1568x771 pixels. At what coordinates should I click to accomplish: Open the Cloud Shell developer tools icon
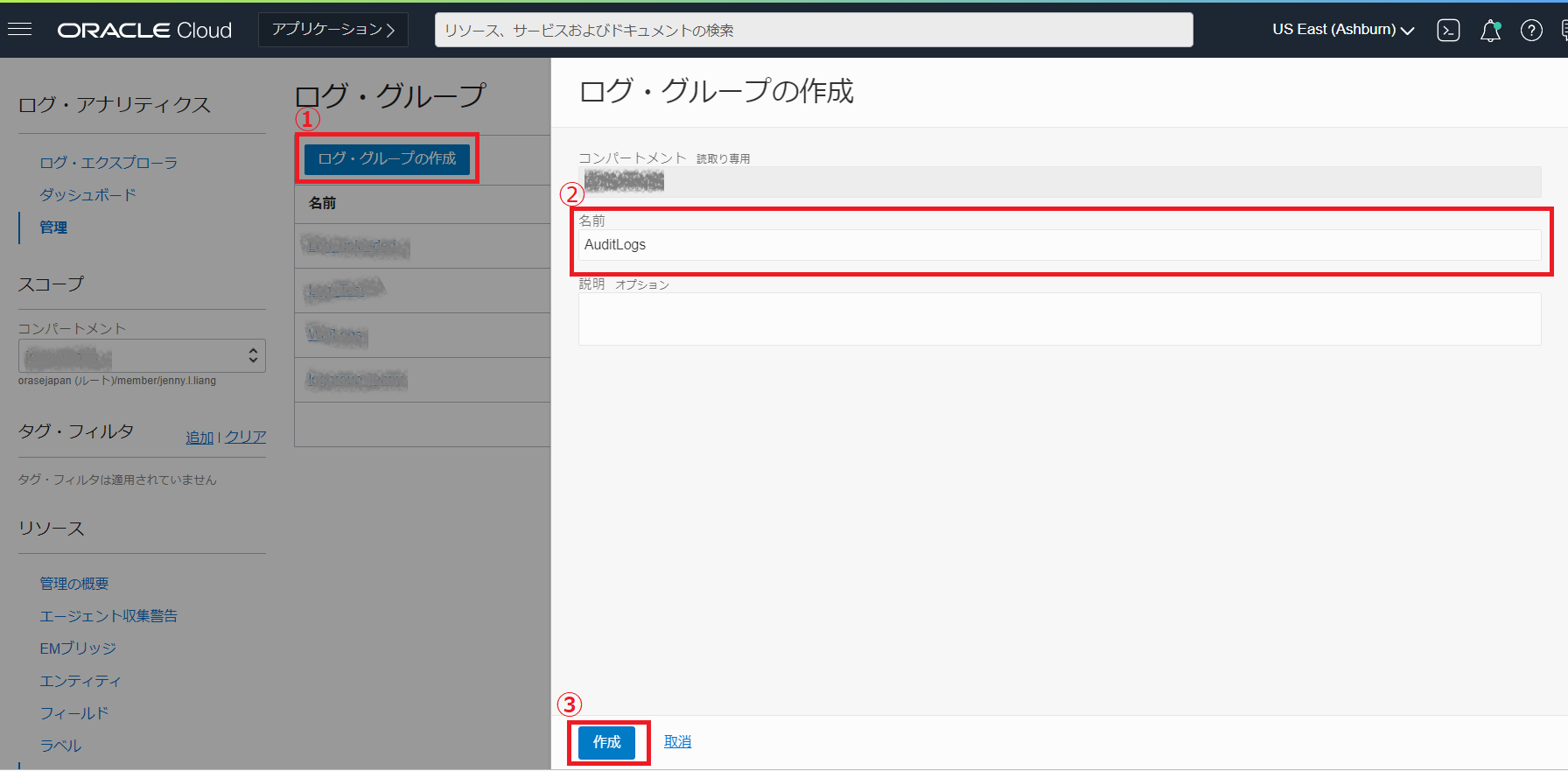pyautogui.click(x=1448, y=31)
